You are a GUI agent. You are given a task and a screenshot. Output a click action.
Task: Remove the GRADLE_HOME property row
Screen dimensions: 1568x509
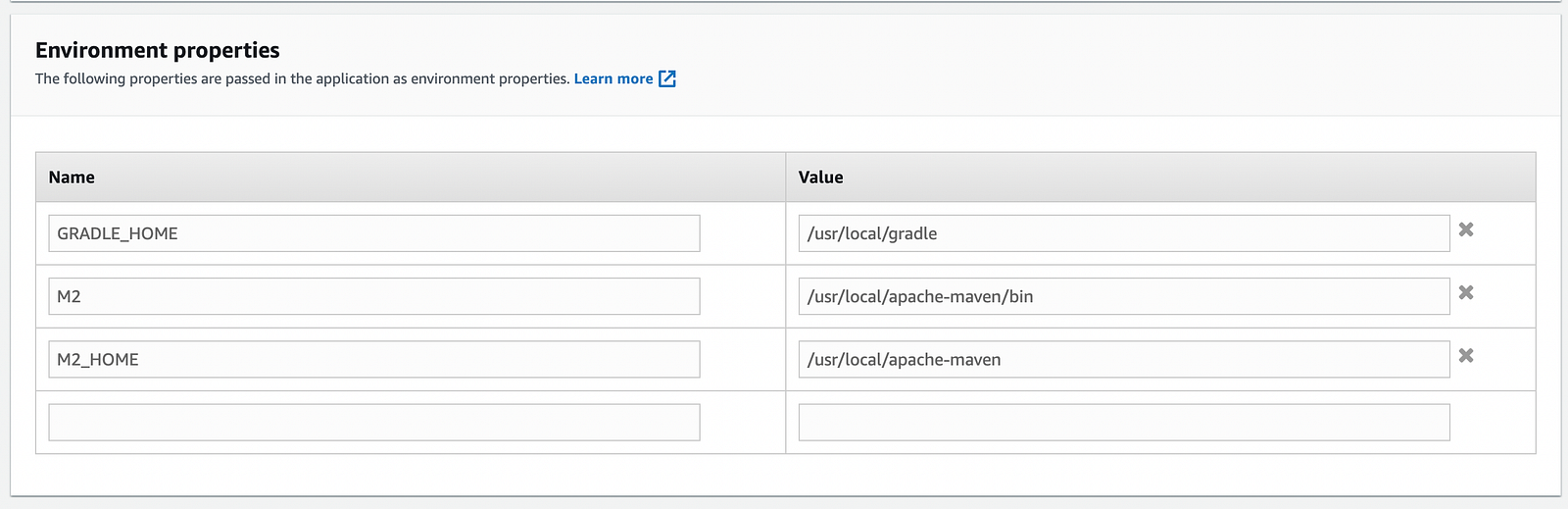1466,229
